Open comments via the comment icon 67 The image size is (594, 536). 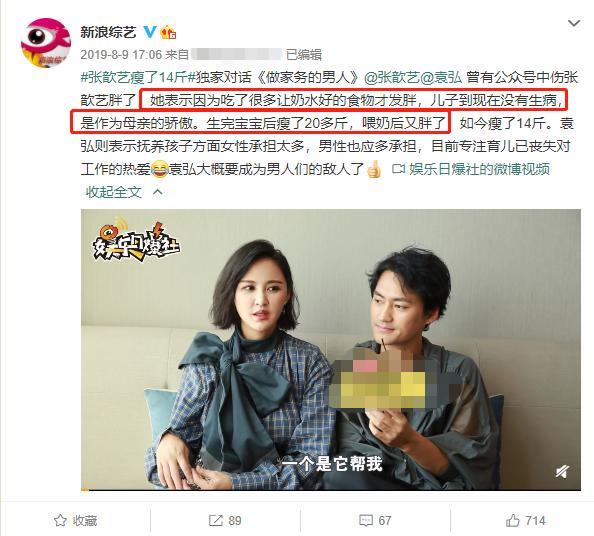coord(375,520)
